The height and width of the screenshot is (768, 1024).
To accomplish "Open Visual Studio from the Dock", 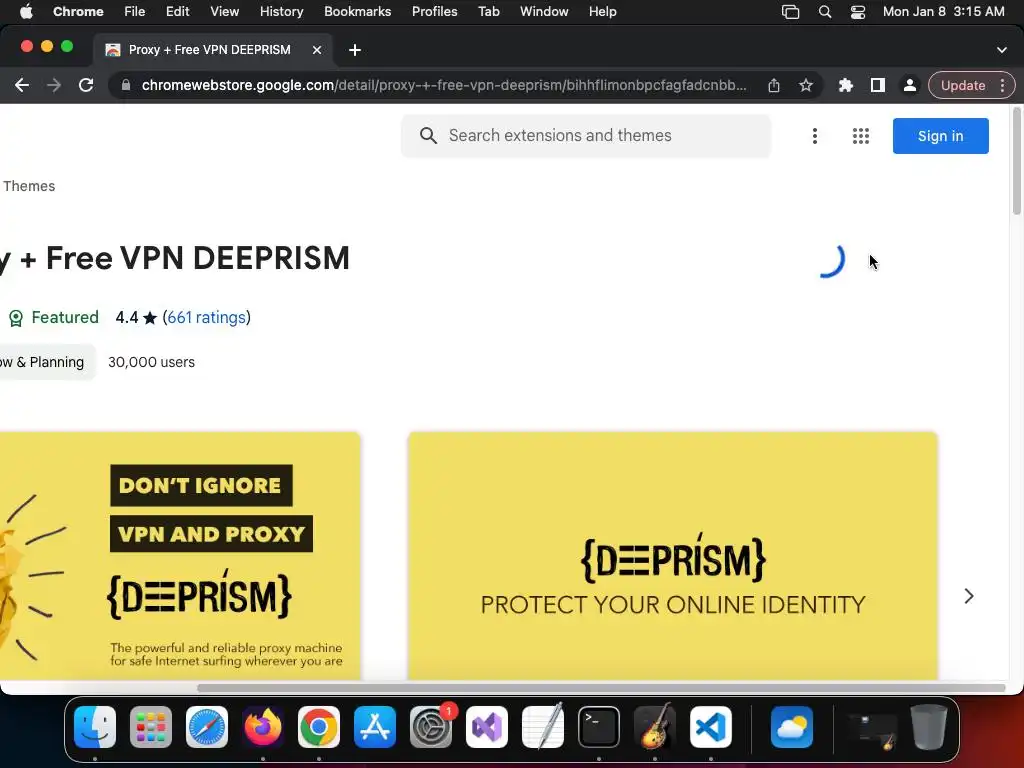I will (x=487, y=727).
